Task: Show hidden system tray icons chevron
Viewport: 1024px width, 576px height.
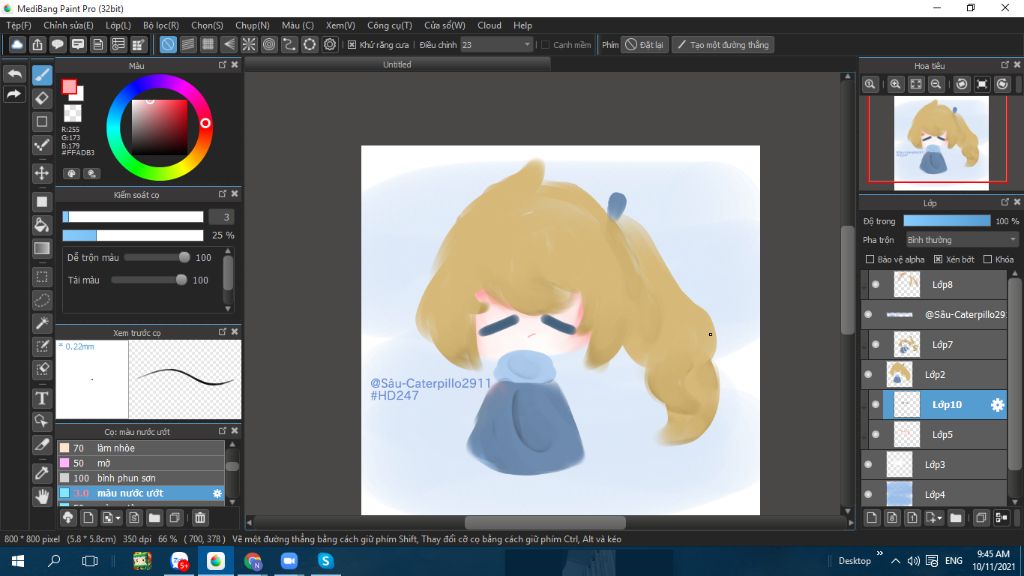Action: [x=895, y=561]
